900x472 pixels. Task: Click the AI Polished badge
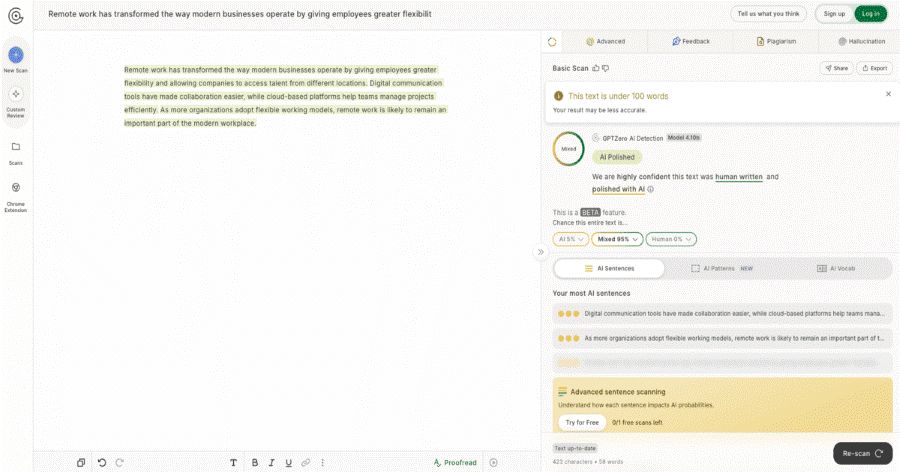click(617, 157)
